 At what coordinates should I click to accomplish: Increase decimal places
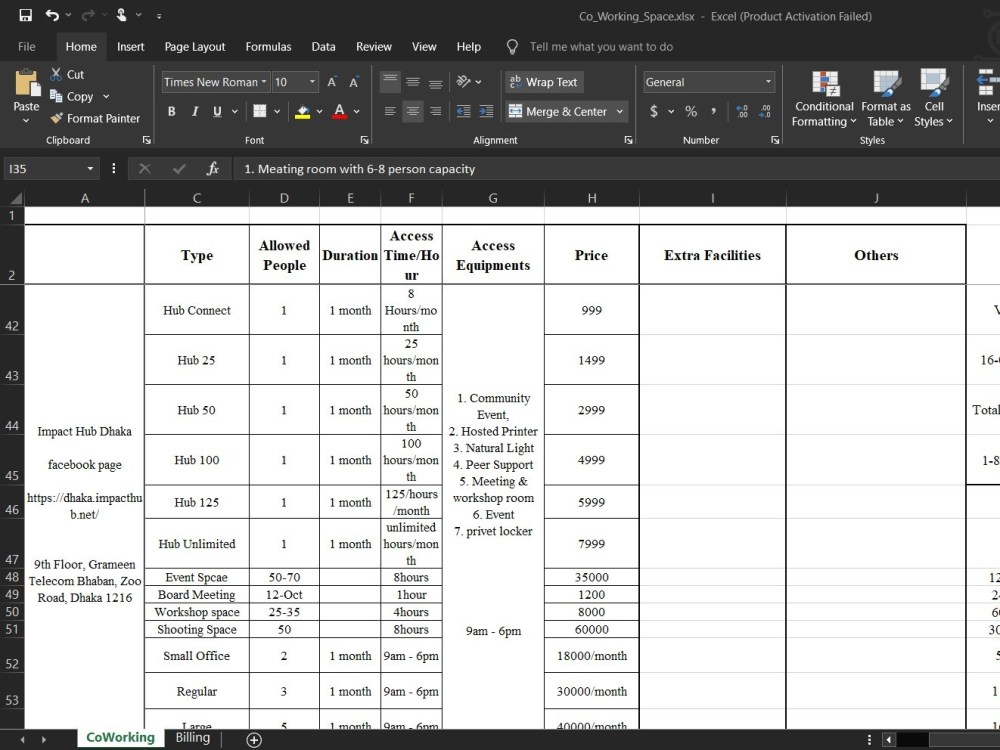pos(742,111)
